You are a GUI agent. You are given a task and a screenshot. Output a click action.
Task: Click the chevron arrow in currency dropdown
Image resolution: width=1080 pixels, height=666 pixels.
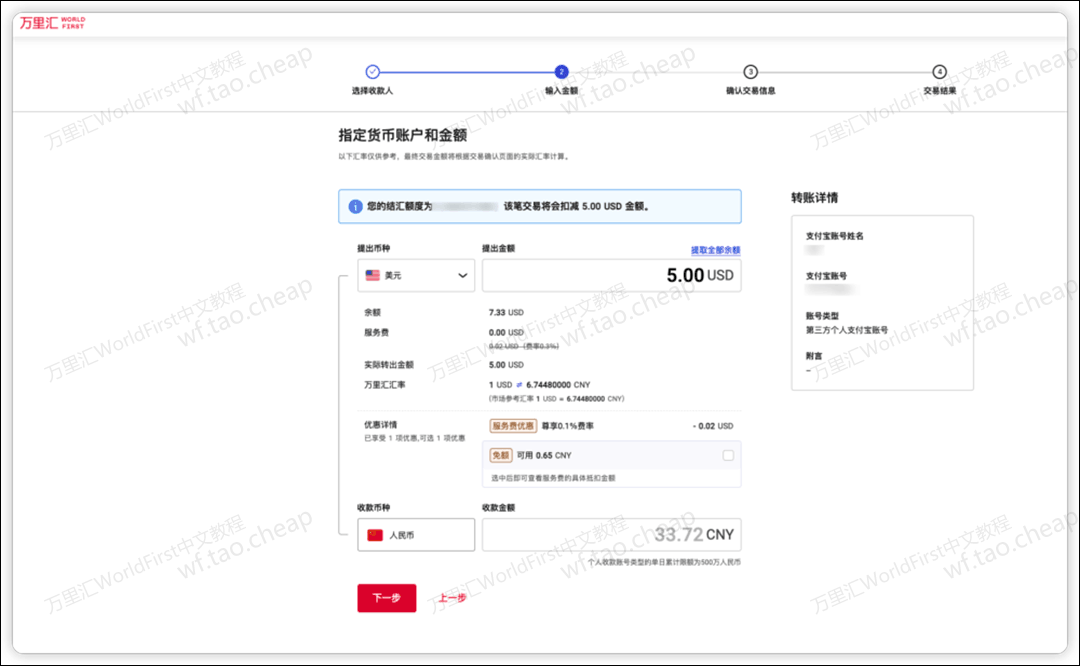[463, 275]
